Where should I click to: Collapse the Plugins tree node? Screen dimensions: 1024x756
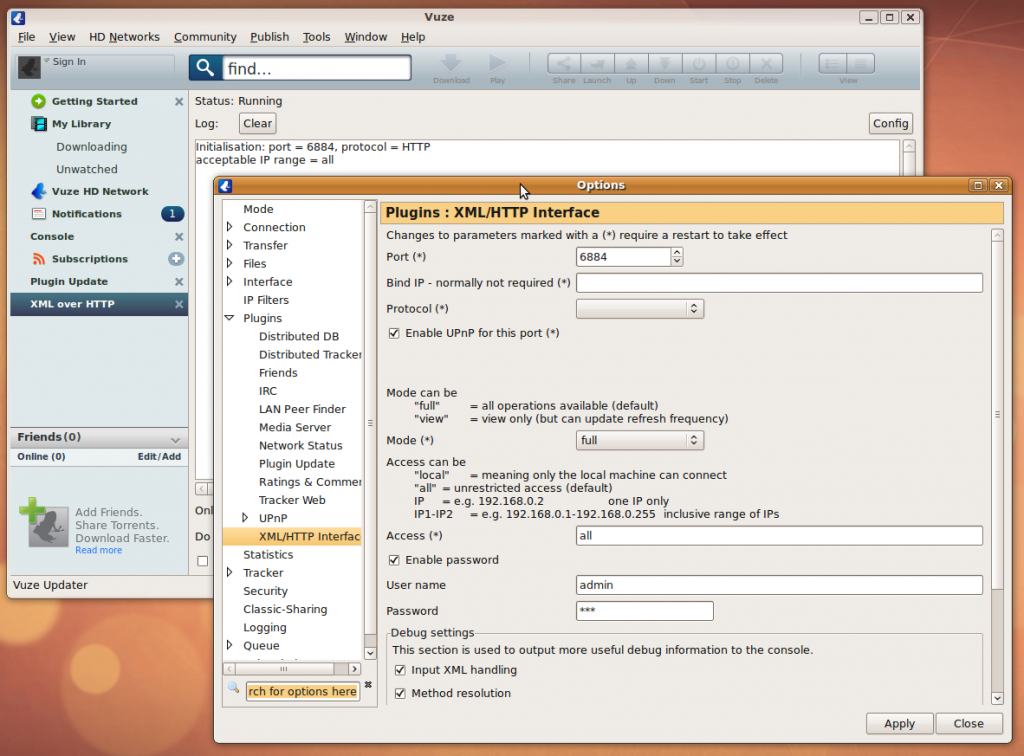229,318
